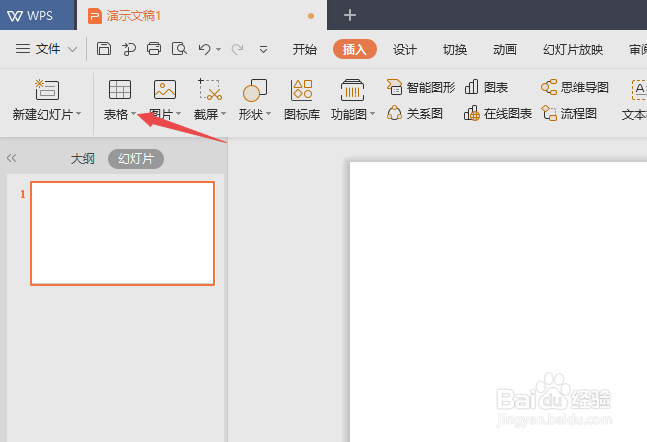Switch to the 演示文稿1 document tab
The height and width of the screenshot is (442, 647).
pos(201,15)
